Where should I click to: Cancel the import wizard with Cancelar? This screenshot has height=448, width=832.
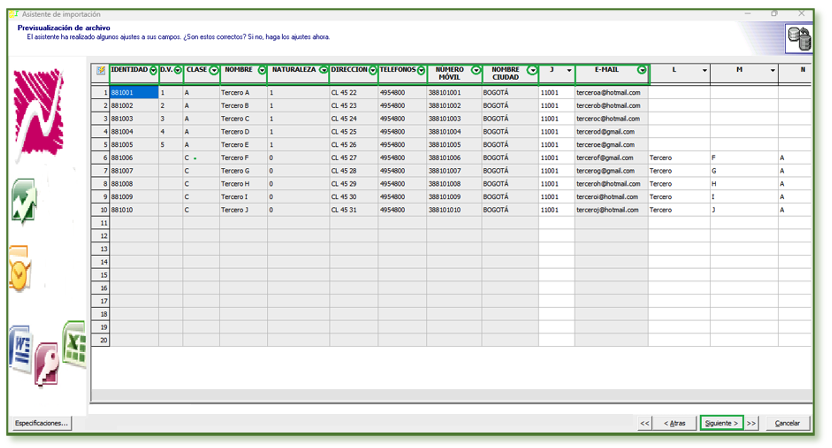[787, 423]
